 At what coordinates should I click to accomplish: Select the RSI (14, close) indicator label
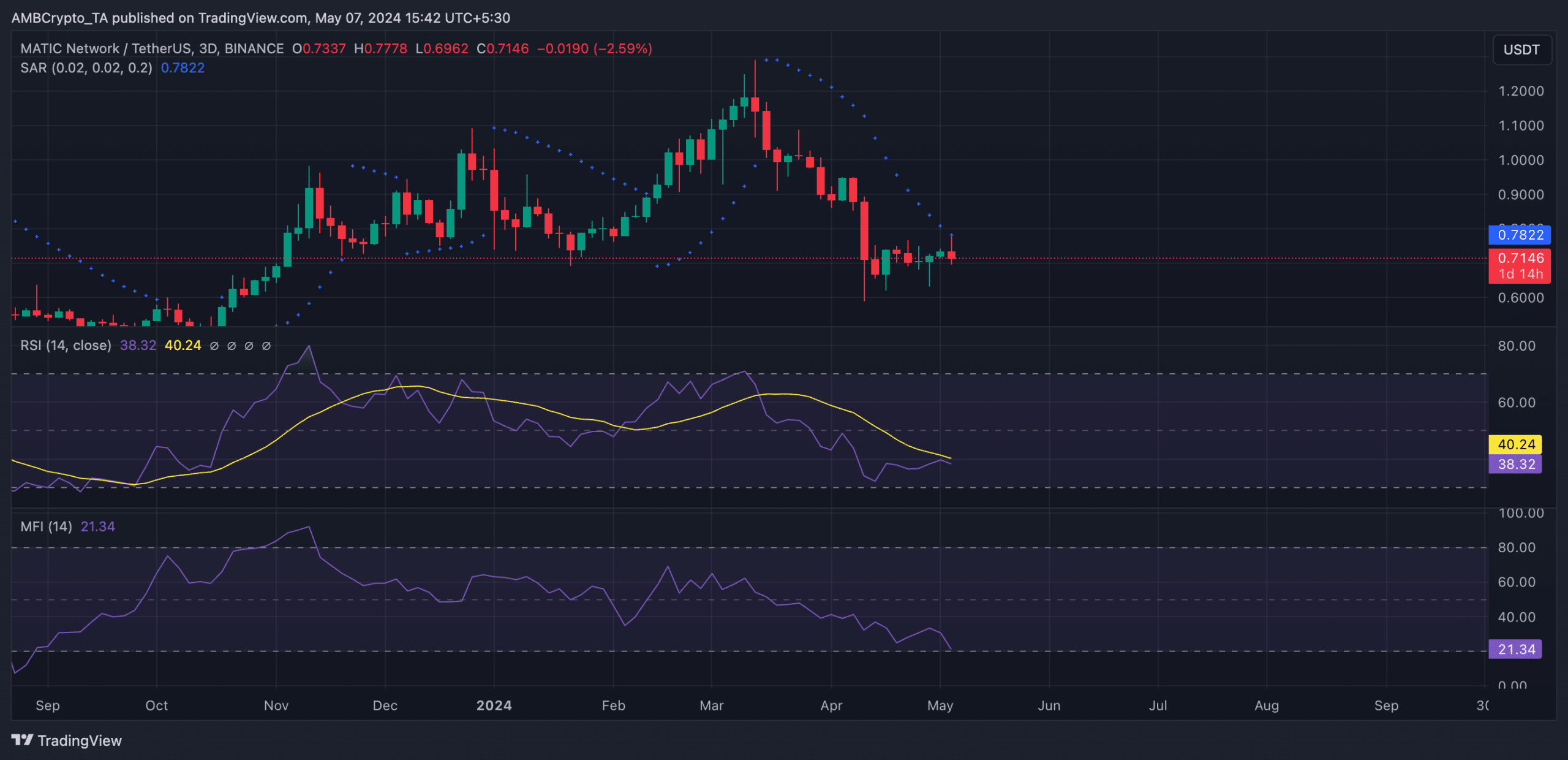[x=66, y=346]
